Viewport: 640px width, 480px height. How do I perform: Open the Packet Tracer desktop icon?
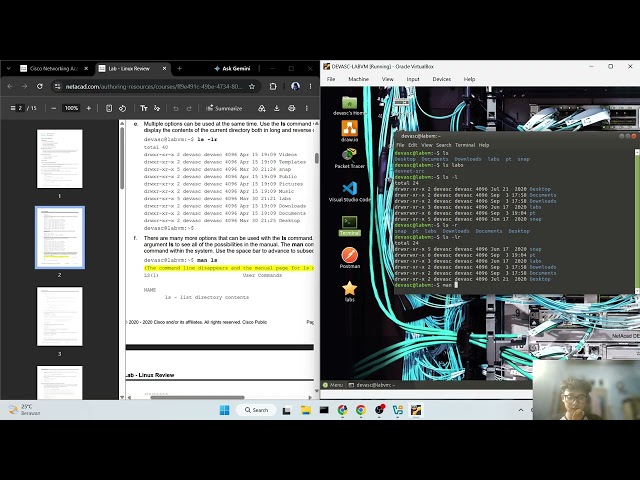(349, 158)
